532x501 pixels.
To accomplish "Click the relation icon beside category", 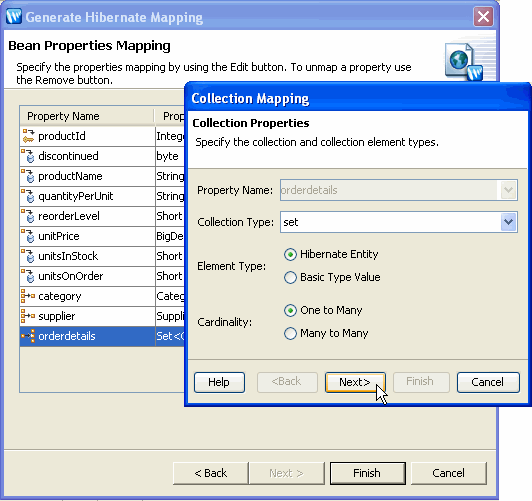I will coord(28,296).
